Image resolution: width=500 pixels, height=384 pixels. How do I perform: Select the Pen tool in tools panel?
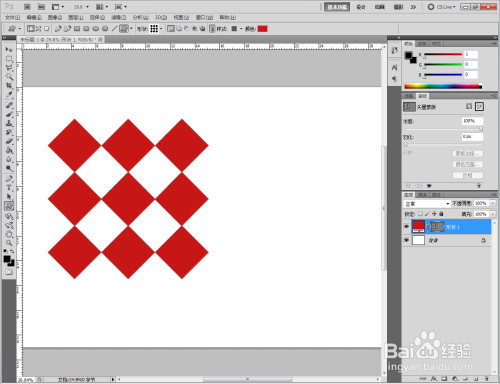pyautogui.click(x=9, y=179)
